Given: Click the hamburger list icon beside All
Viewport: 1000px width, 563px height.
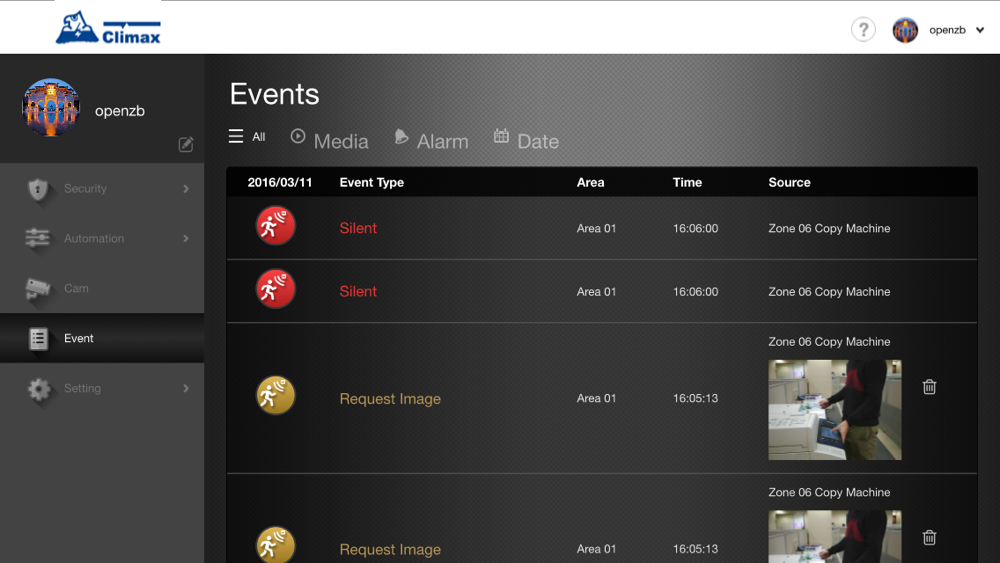Looking at the screenshot, I should click(236, 136).
